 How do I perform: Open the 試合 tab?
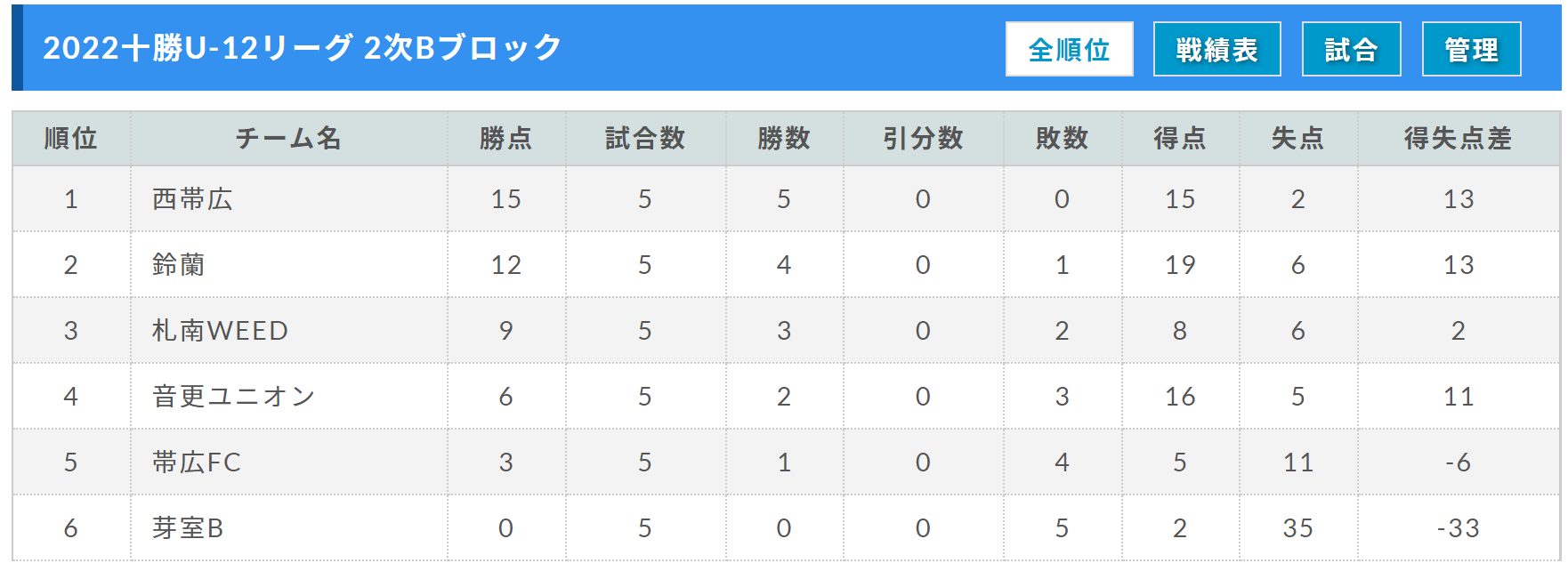(1351, 50)
